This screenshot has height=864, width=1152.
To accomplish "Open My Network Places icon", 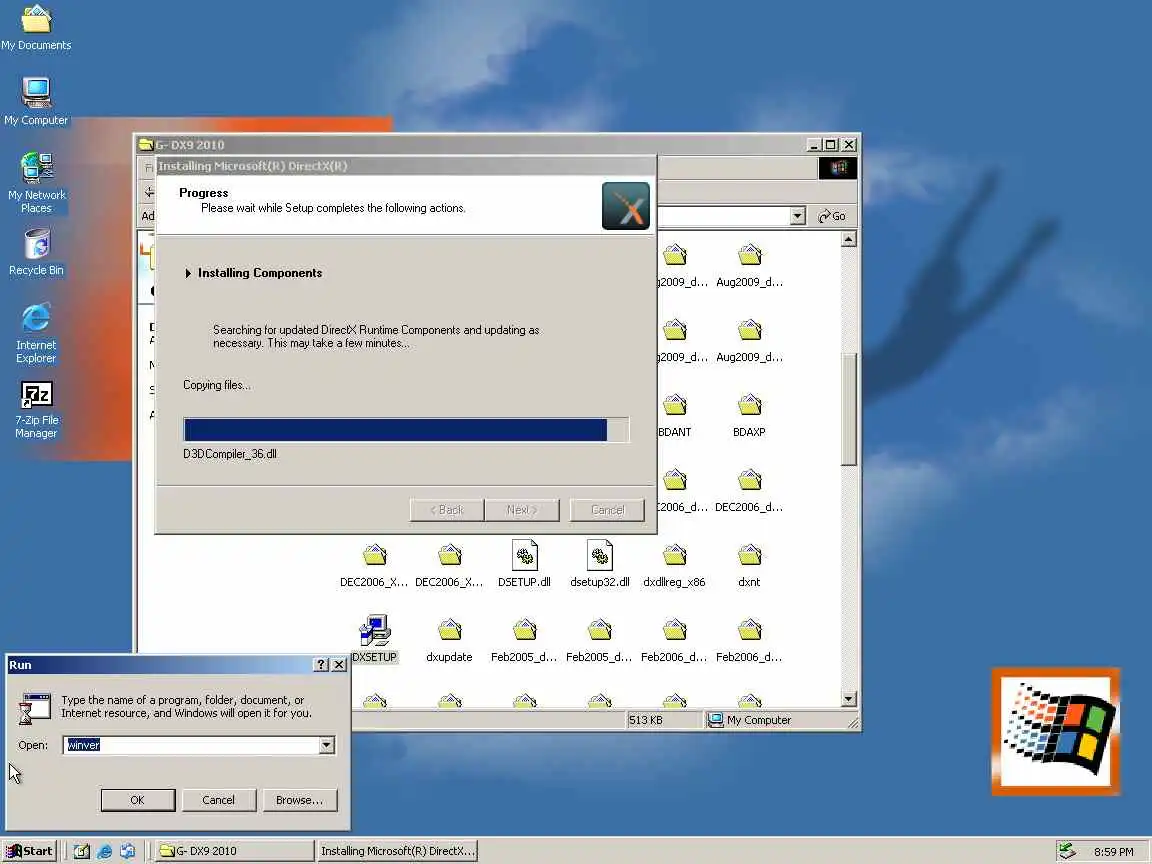I will 36,182.
